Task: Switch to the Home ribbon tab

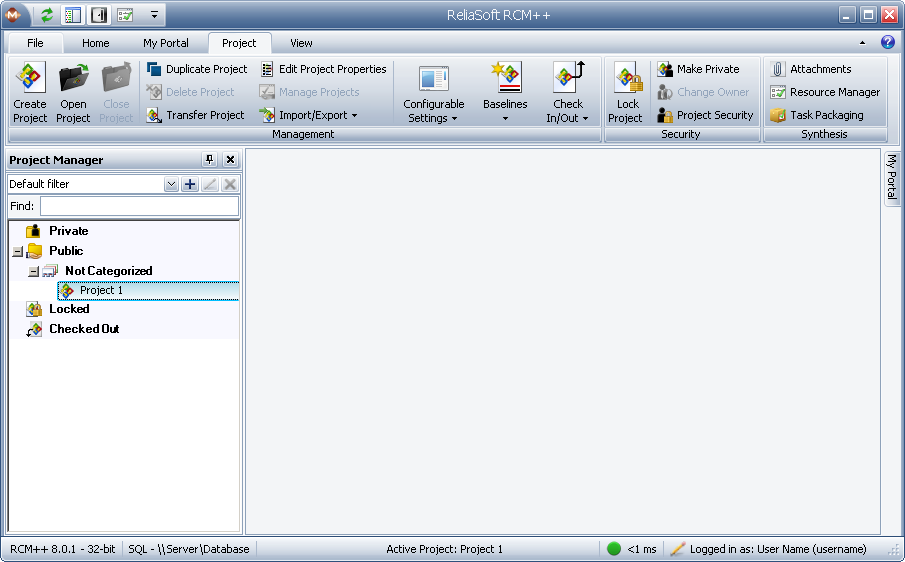Action: click(96, 43)
